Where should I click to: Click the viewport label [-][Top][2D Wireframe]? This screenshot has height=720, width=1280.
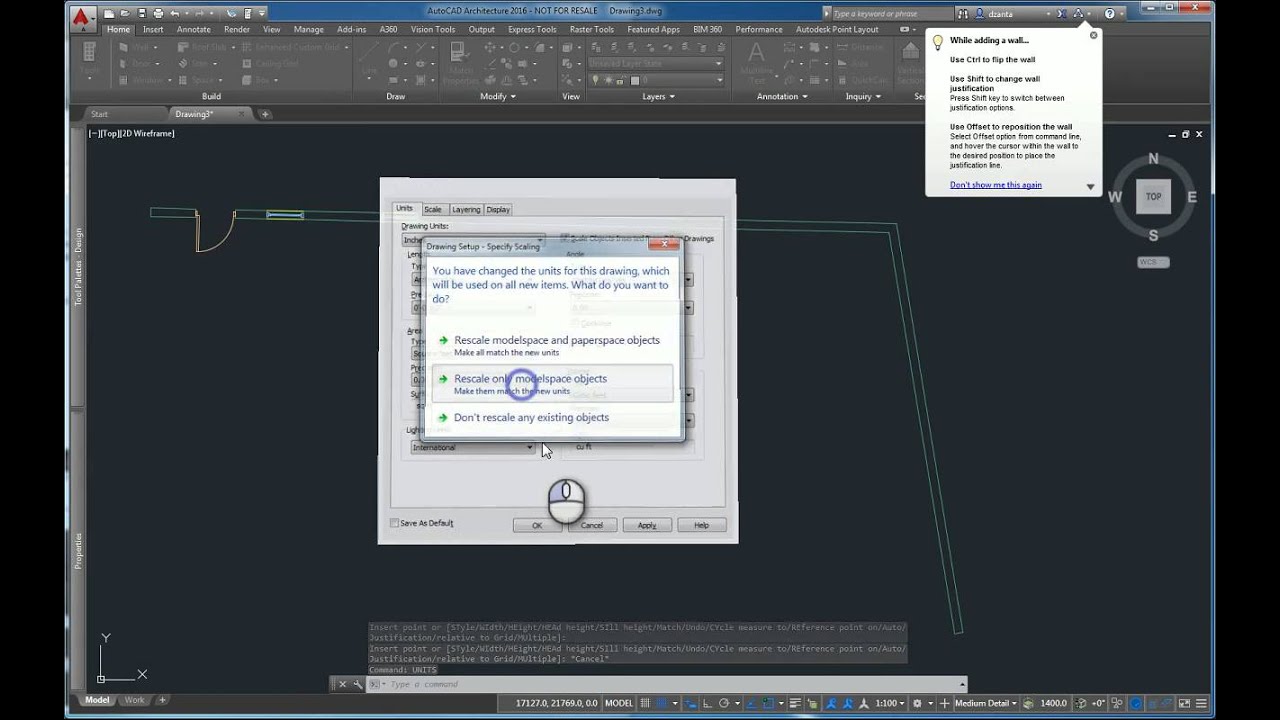click(x=132, y=133)
